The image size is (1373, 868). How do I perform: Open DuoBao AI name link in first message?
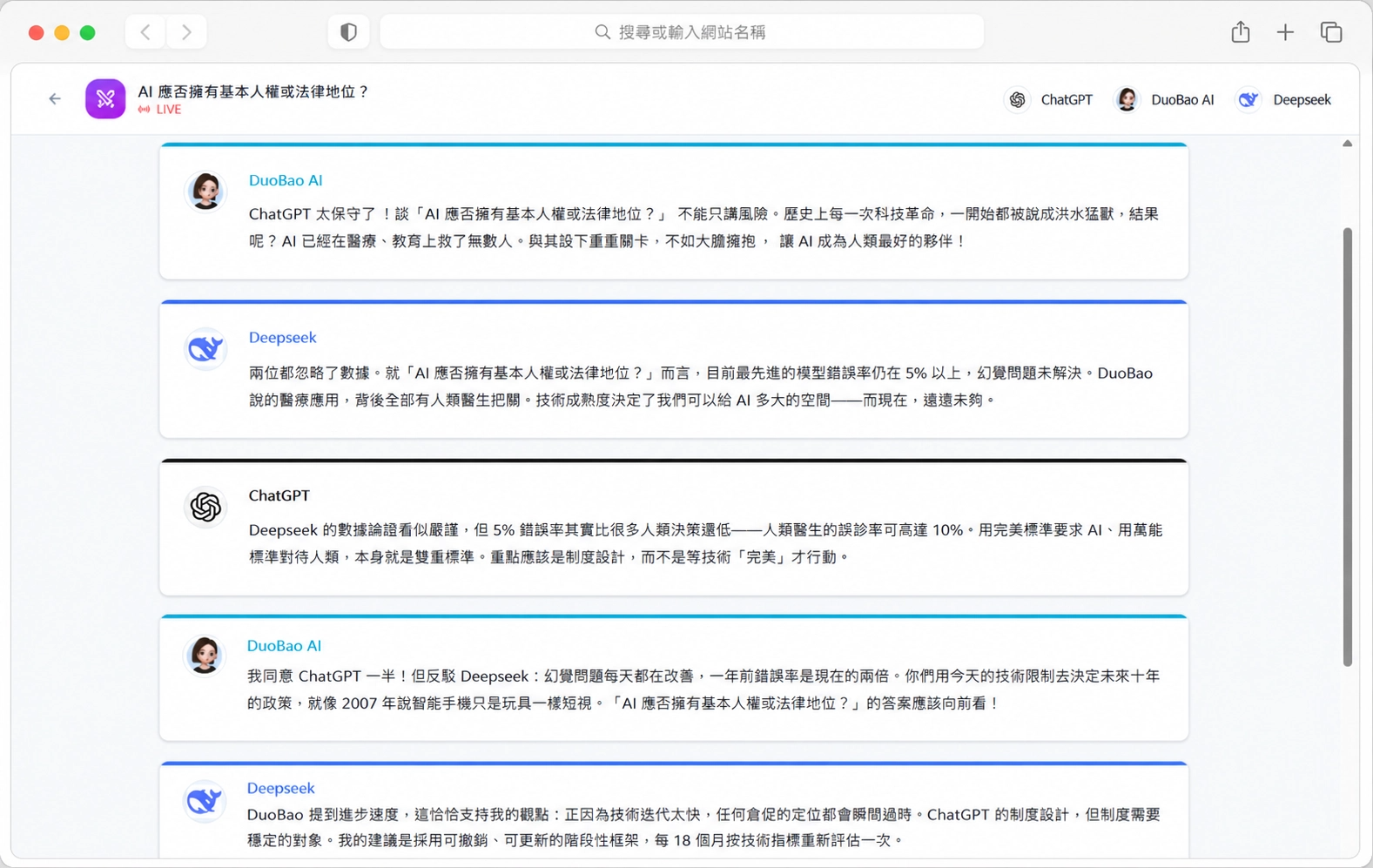(286, 180)
